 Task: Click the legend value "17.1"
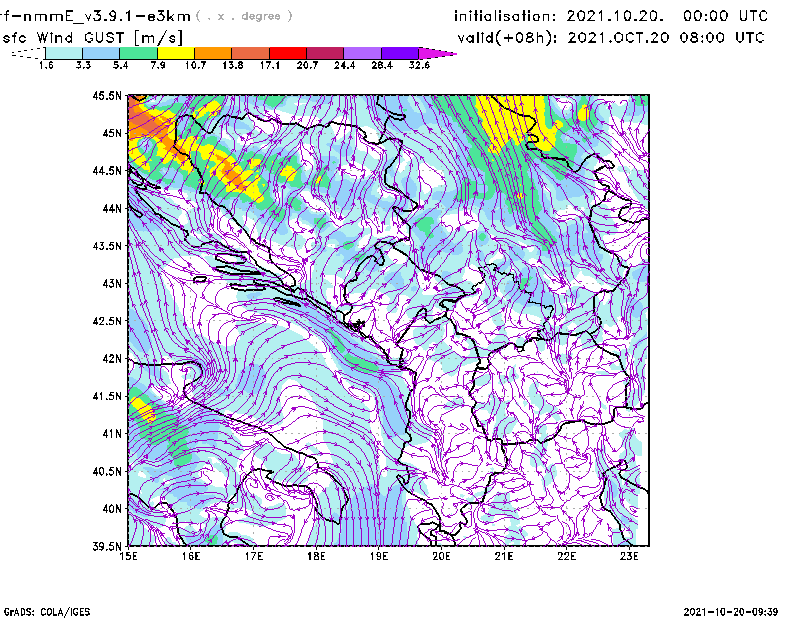pos(270,65)
